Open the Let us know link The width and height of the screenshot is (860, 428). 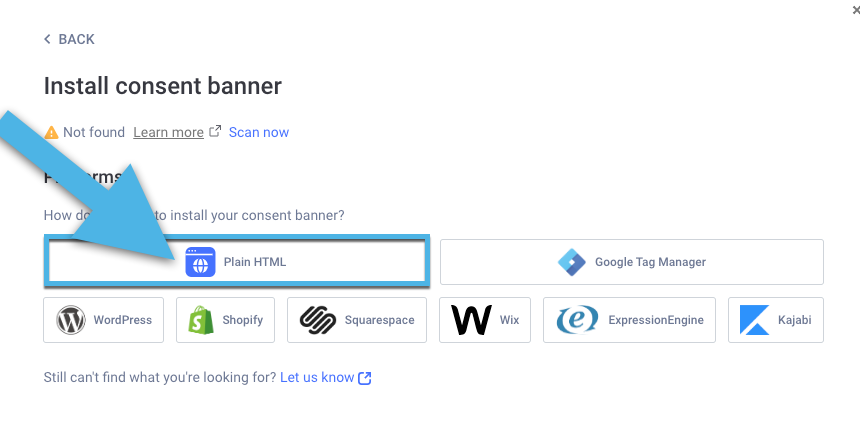click(x=317, y=378)
